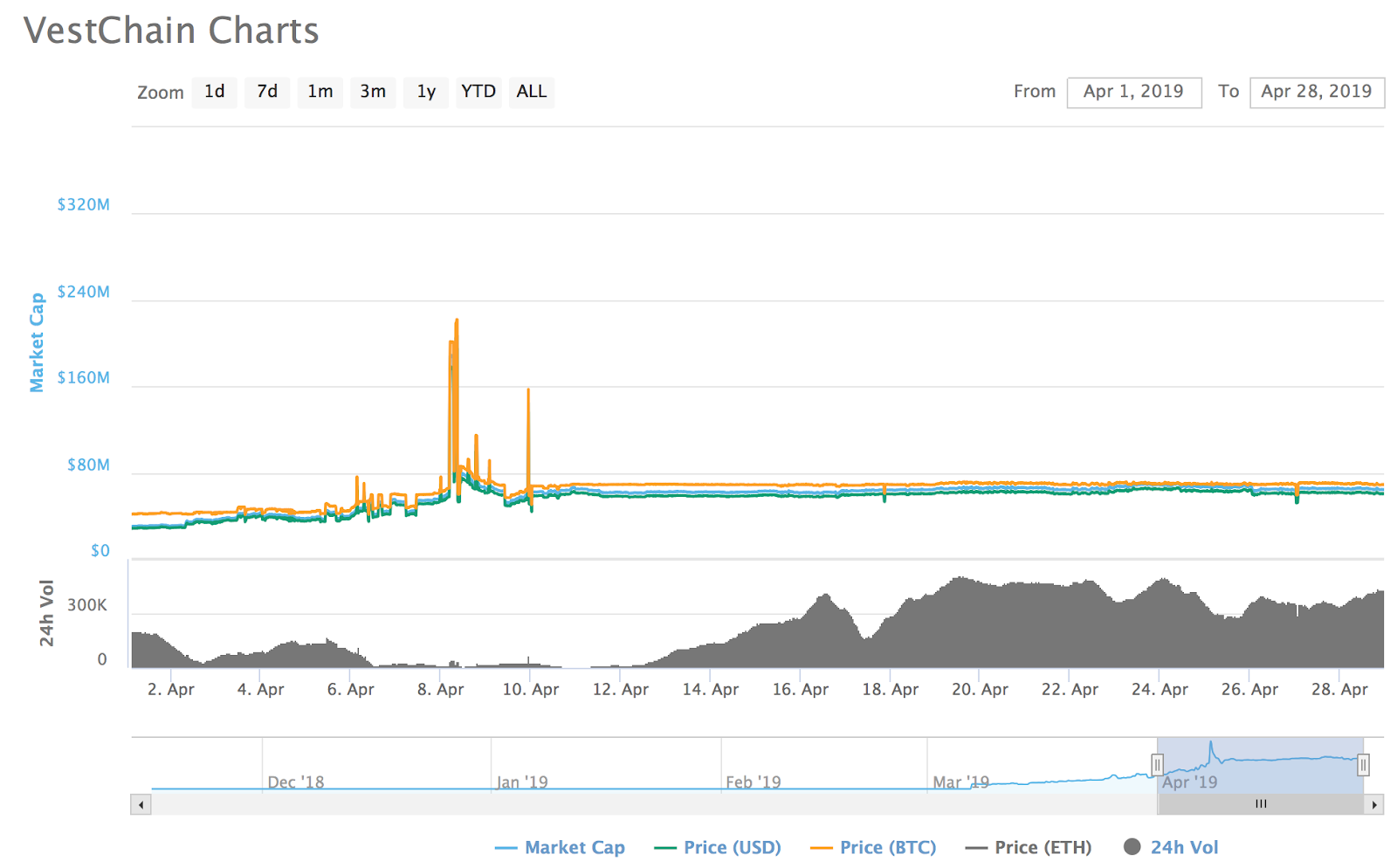Click the Apr '19 label in navigator

click(x=1189, y=782)
